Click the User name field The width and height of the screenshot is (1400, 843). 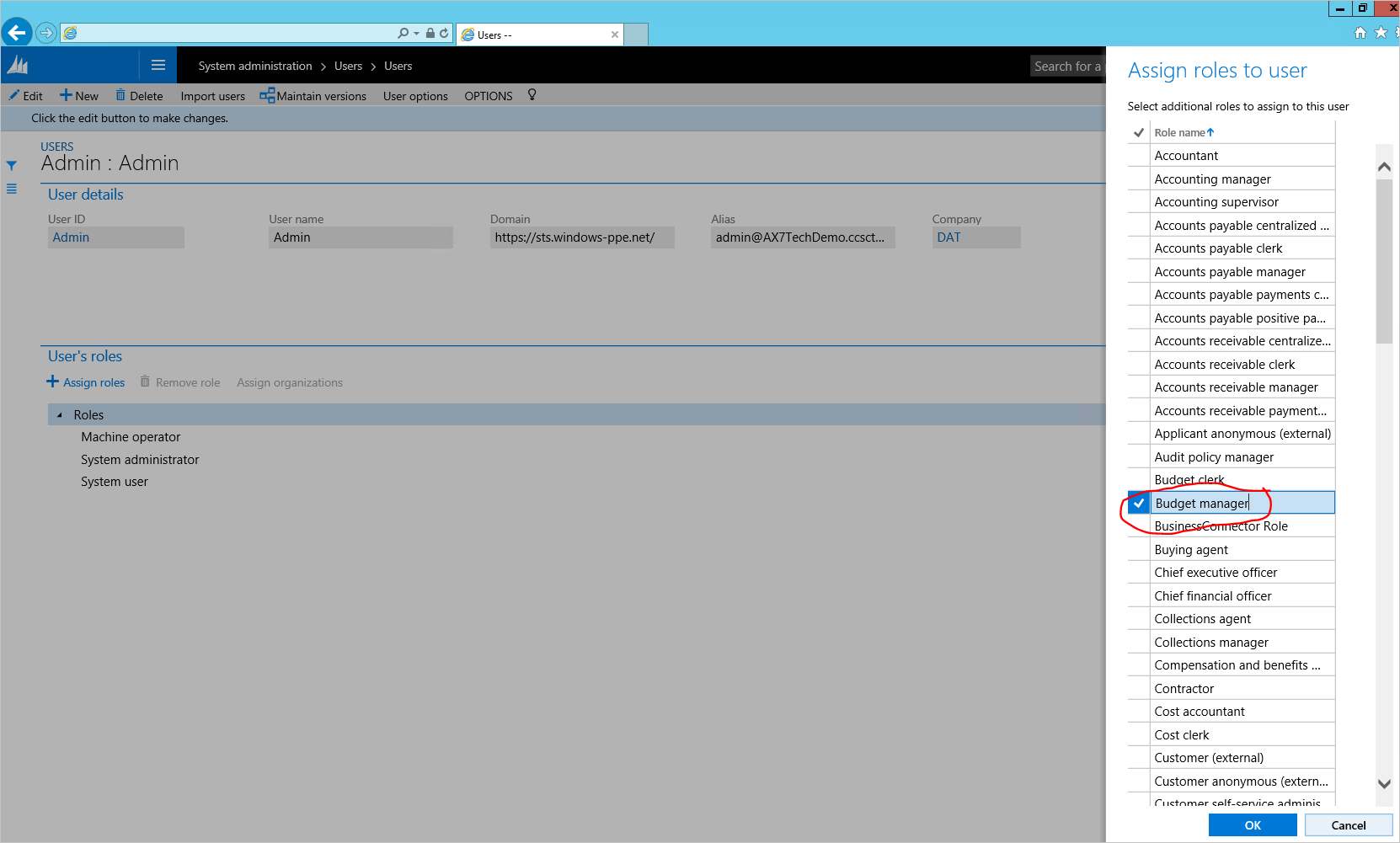(361, 237)
